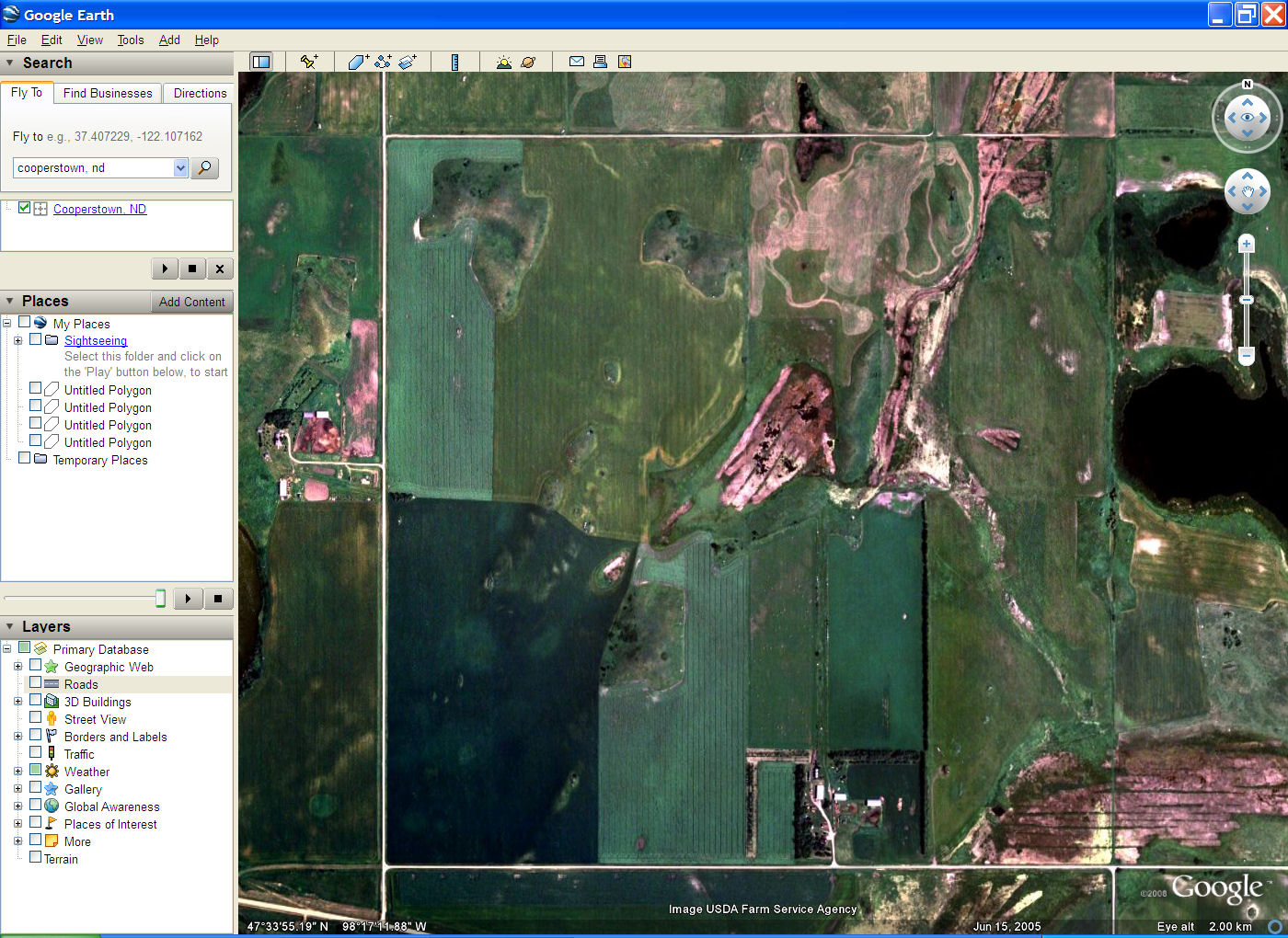The width and height of the screenshot is (1288, 938).
Task: Click the Add Path toolbar icon
Action: point(383,62)
